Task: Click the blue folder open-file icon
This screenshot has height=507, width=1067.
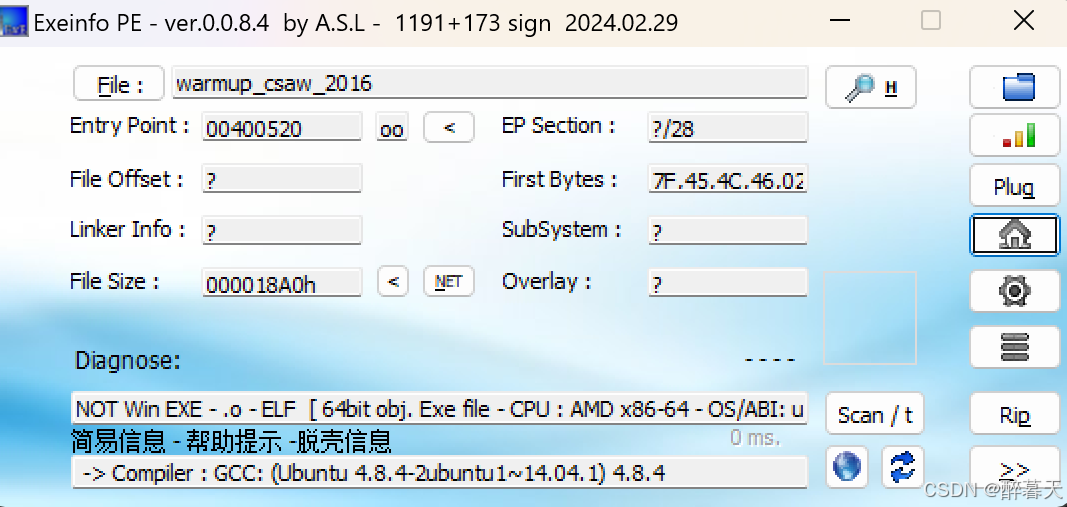Action: pos(1014,87)
